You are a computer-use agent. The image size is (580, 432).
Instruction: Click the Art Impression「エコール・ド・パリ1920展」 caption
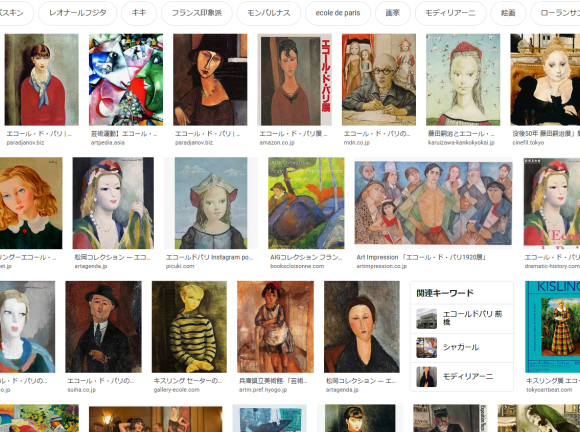(421, 257)
